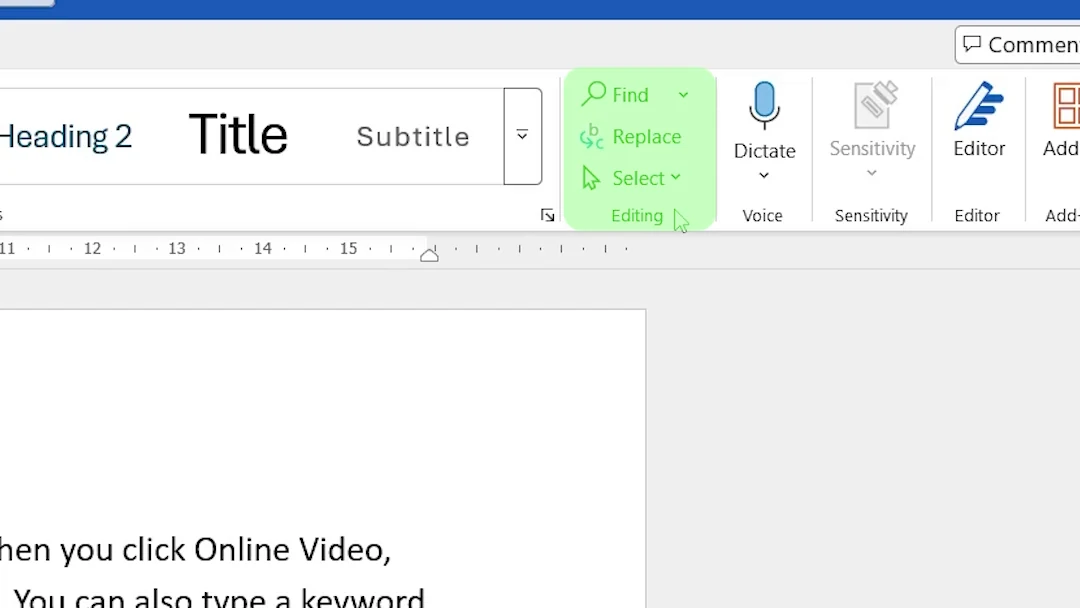This screenshot has width=1080, height=608.
Task: Click the Dictate microphone icon
Action: (764, 105)
